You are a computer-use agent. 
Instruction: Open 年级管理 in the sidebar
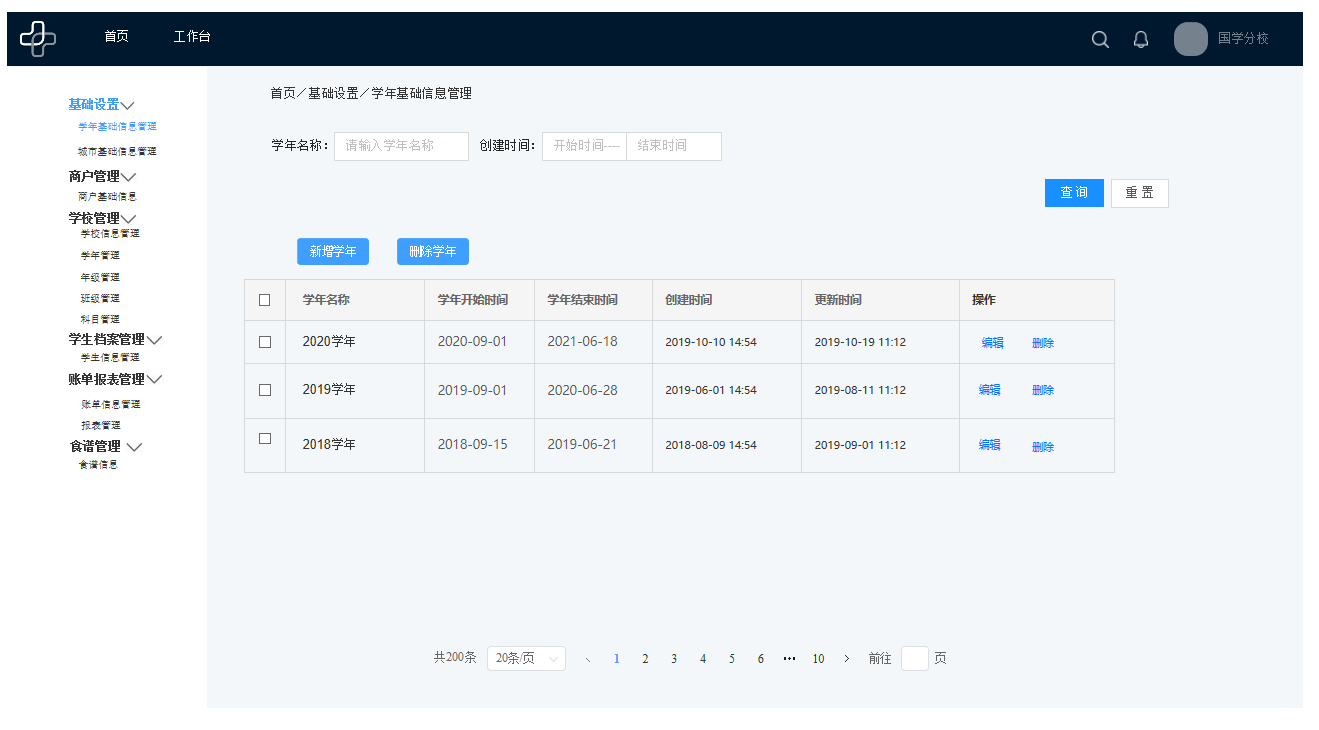pos(100,278)
